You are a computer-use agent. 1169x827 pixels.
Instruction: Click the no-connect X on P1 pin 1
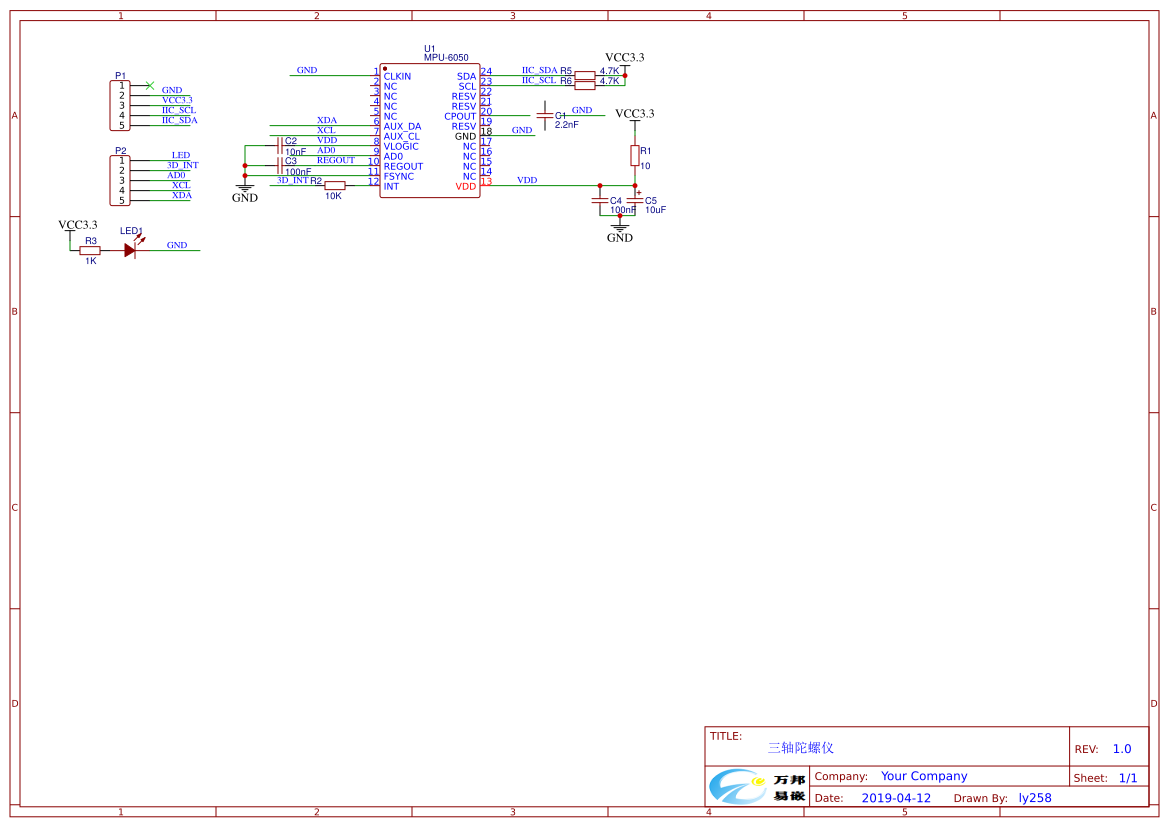coord(150,86)
